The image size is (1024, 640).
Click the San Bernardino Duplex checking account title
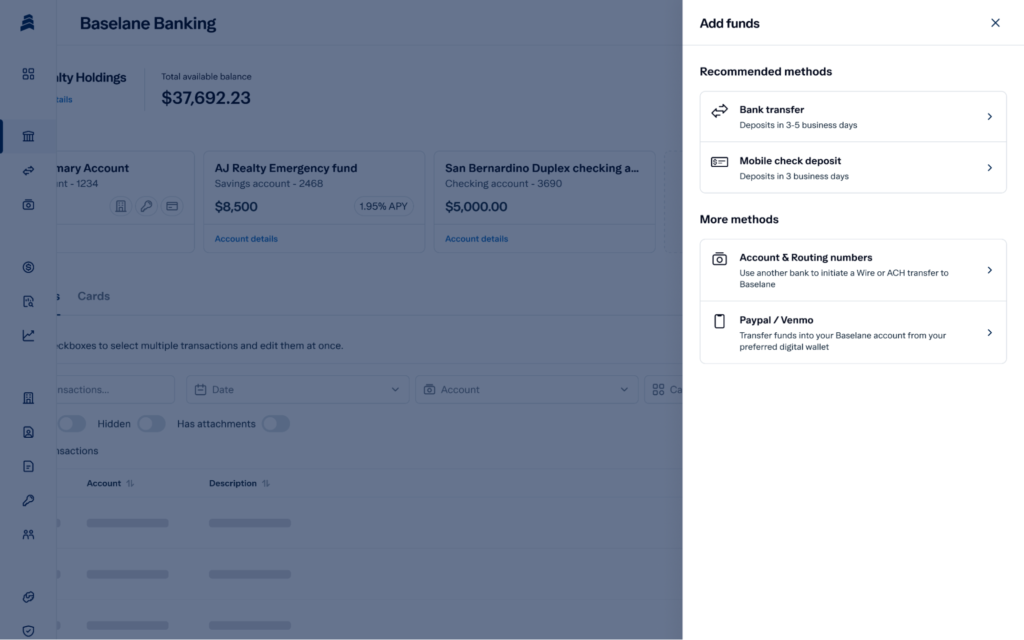click(x=542, y=168)
